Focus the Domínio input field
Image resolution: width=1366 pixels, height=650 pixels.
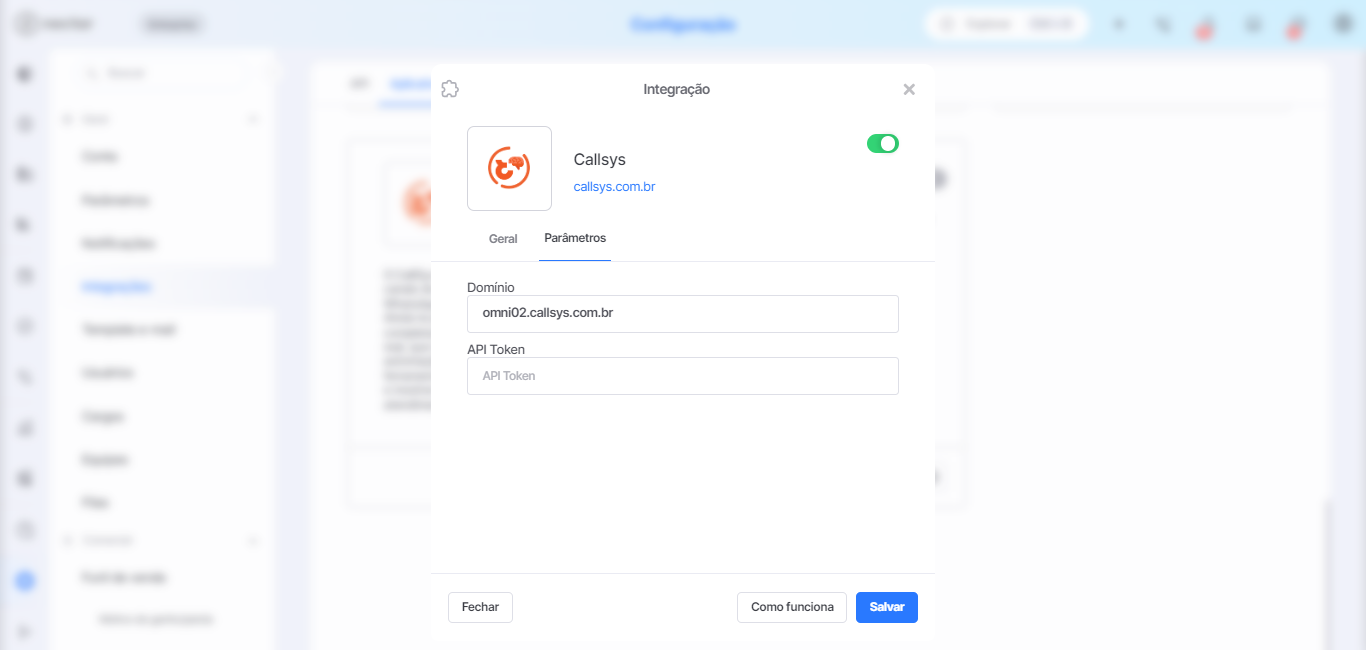click(x=683, y=313)
